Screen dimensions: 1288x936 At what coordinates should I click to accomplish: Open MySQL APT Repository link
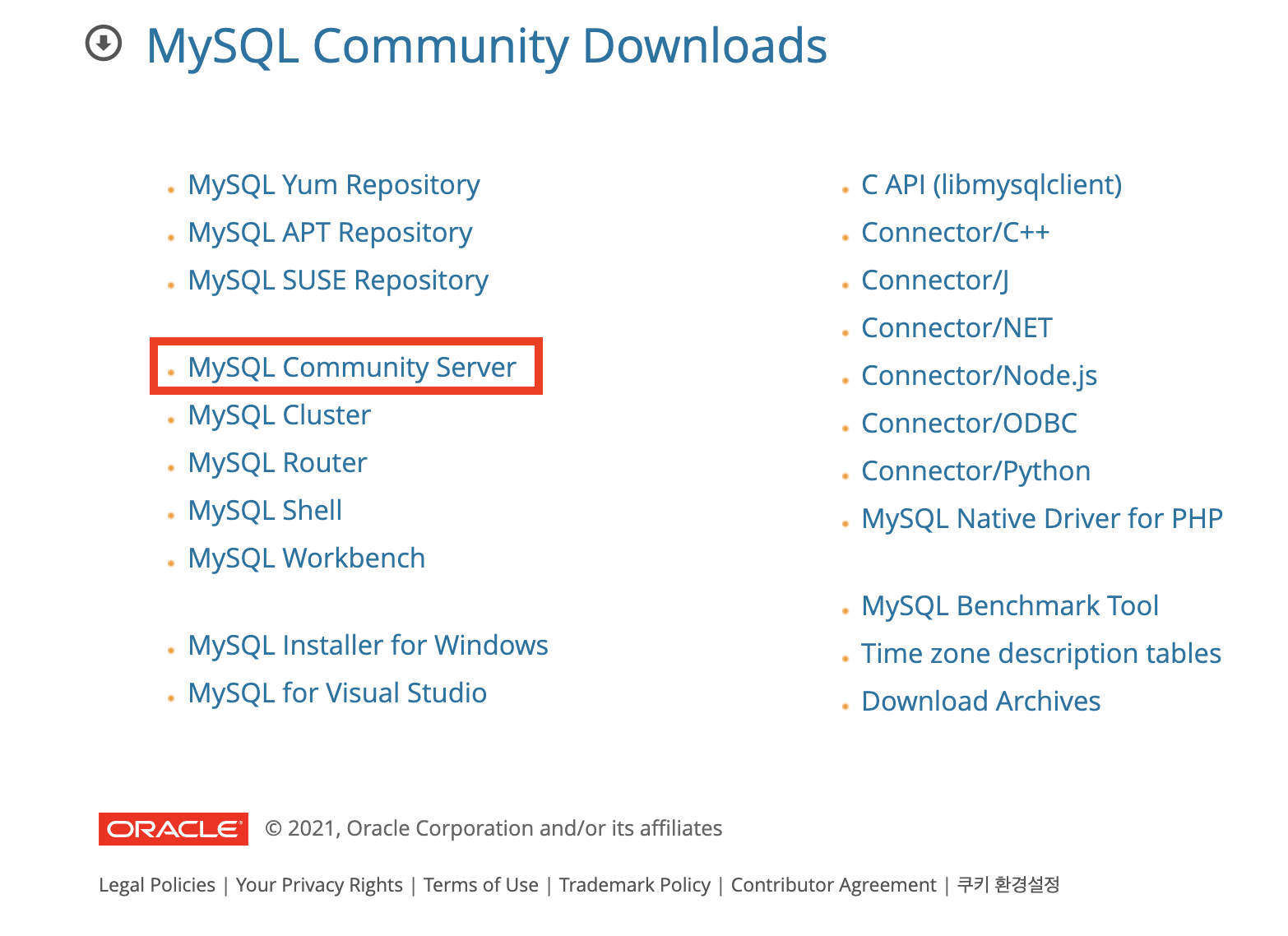point(330,233)
